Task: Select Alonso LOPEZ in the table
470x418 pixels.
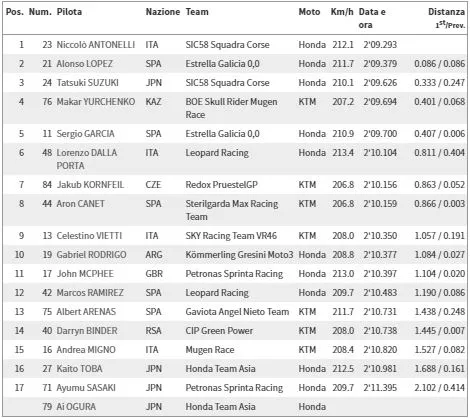Action: [x=85, y=63]
